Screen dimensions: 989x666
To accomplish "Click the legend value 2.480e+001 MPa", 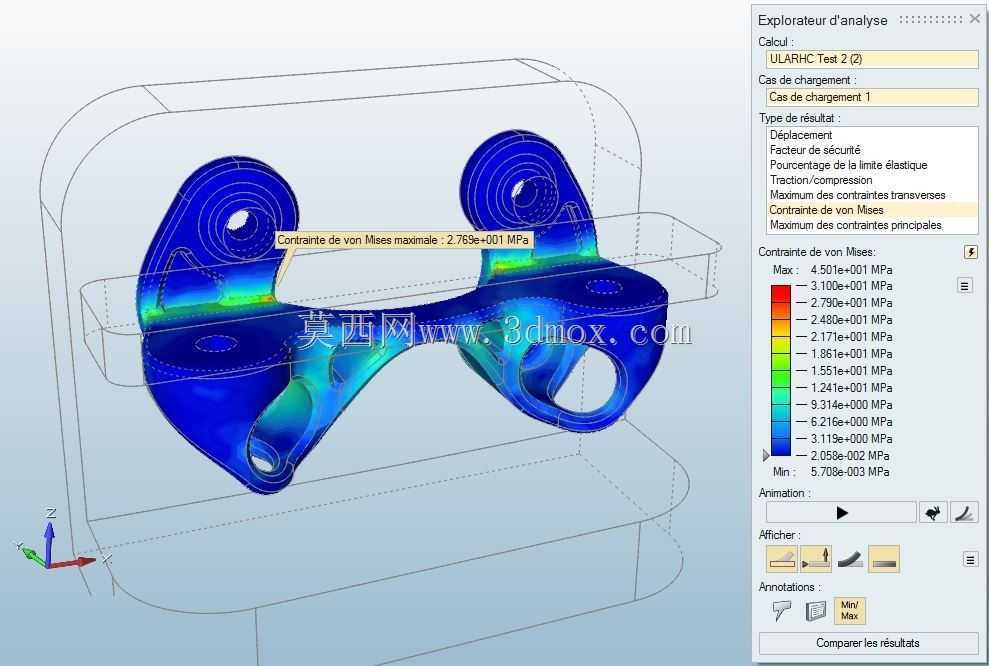I will pos(851,320).
